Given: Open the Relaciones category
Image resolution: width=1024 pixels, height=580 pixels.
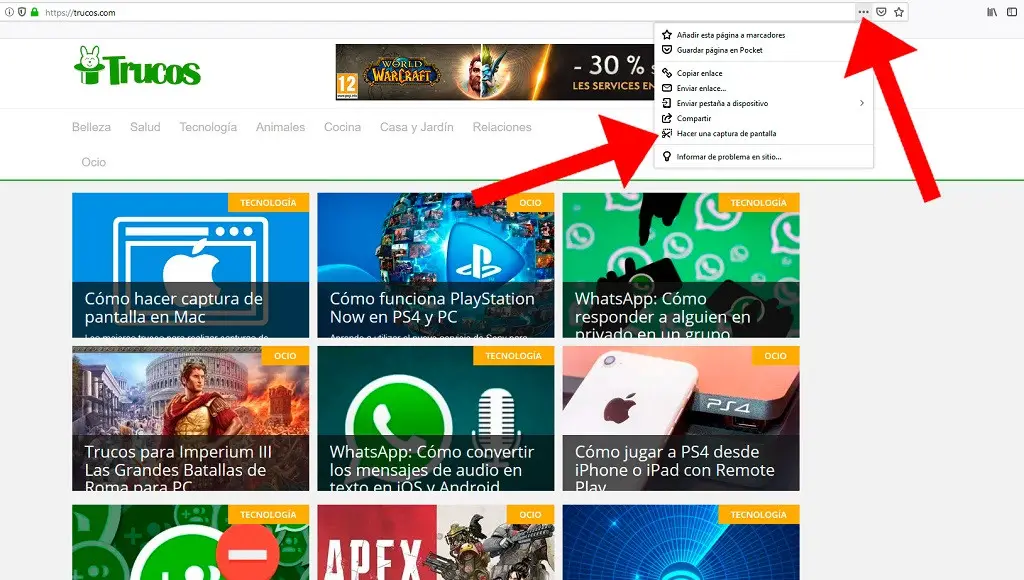Looking at the screenshot, I should coord(502,127).
